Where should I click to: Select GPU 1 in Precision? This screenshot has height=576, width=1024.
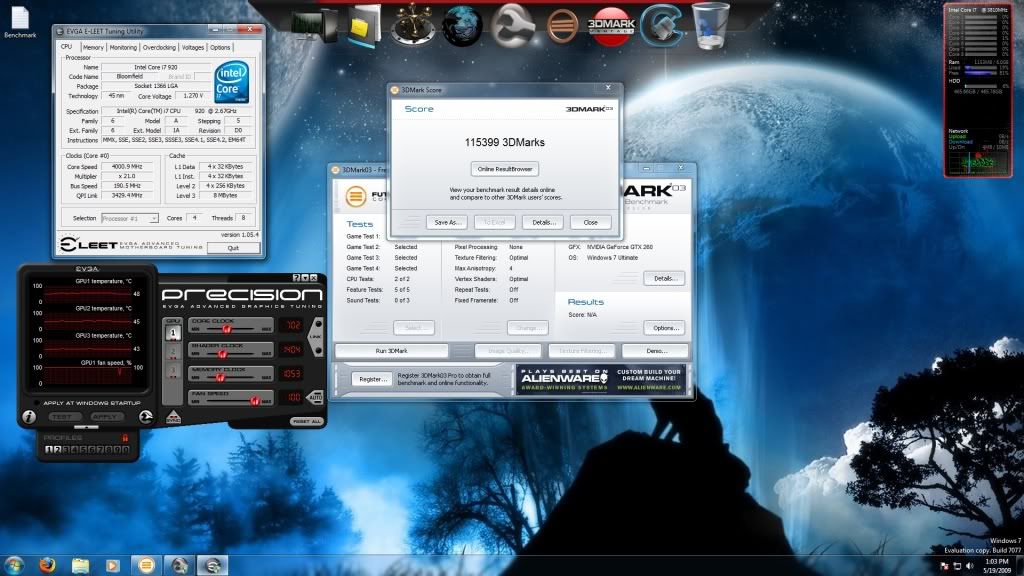coord(172,333)
